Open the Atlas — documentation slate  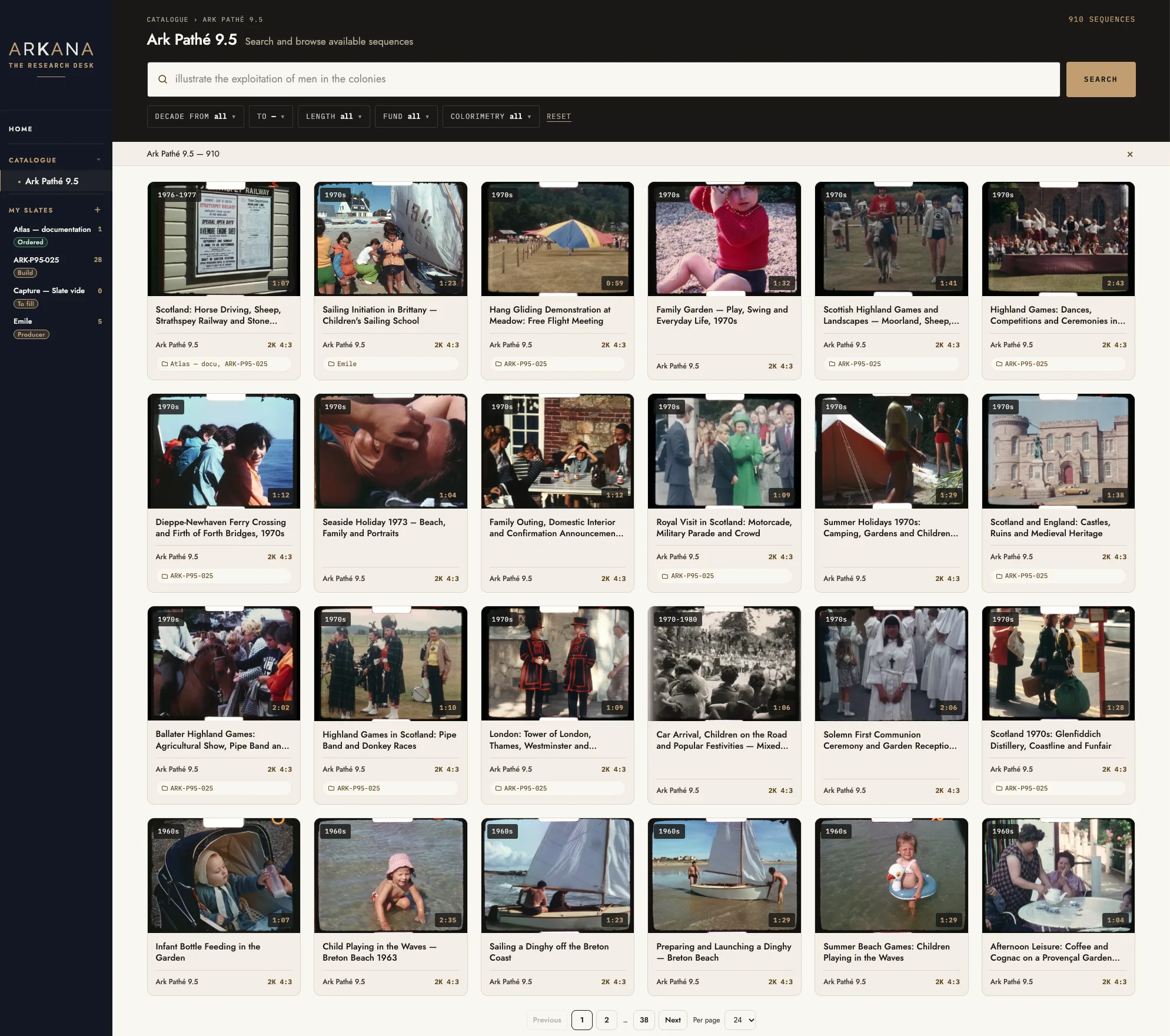(52, 230)
